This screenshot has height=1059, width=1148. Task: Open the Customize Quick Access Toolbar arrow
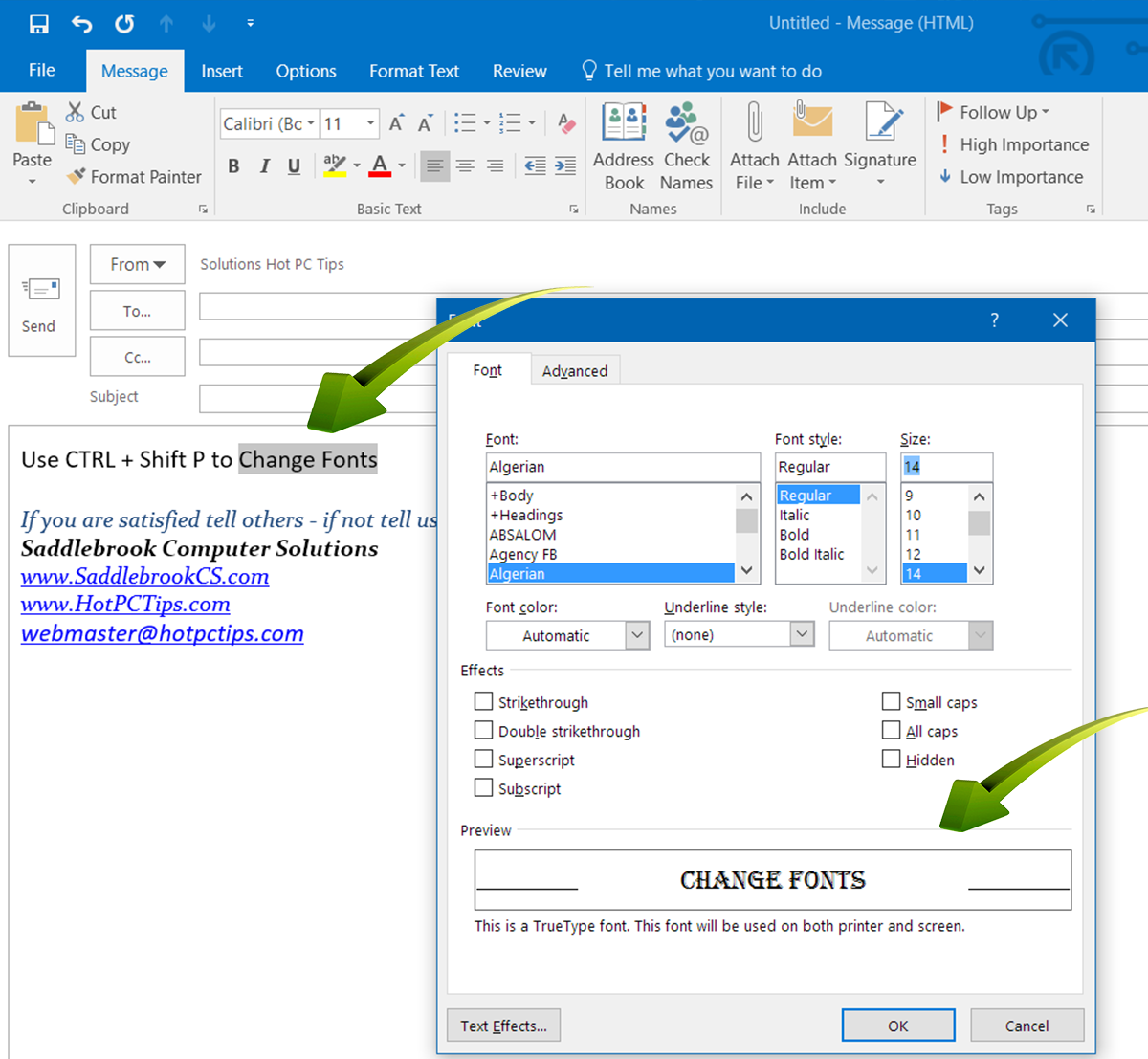(251, 23)
